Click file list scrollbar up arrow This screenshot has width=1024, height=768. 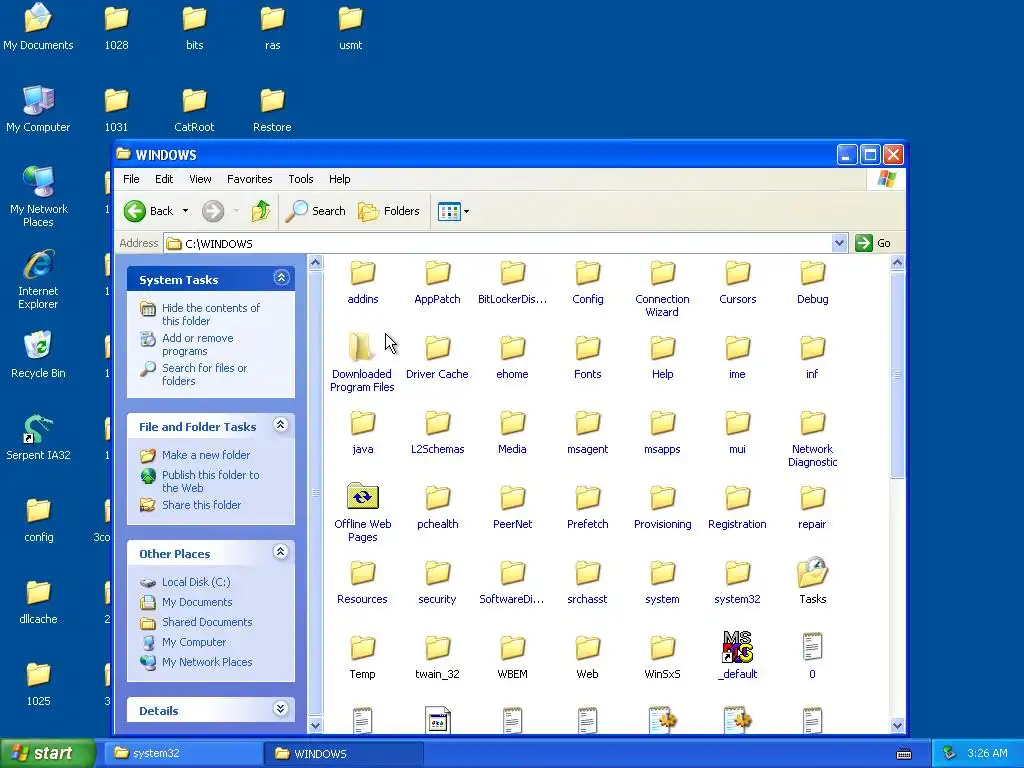(897, 263)
